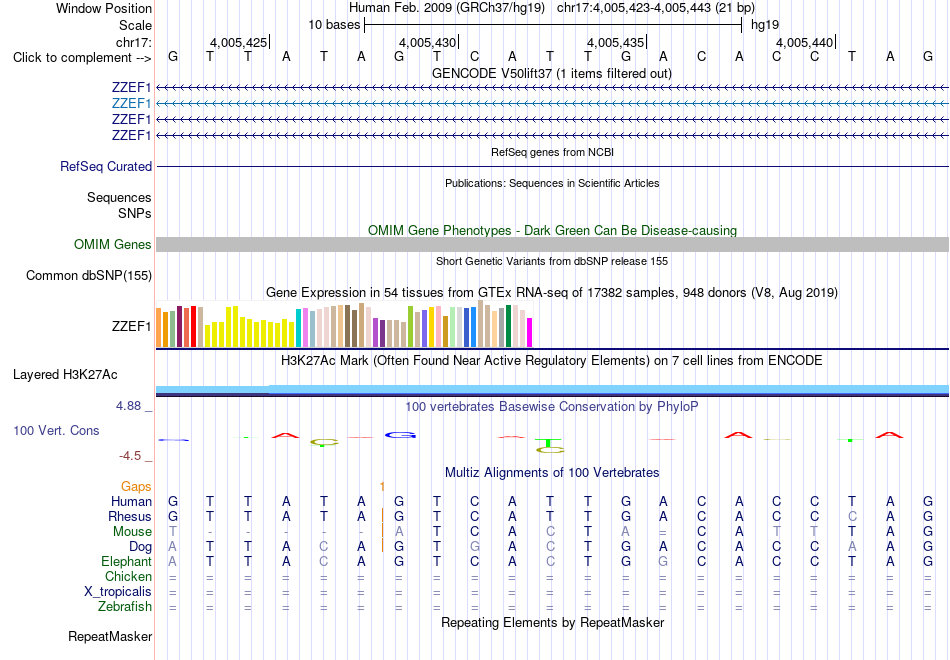
Task: Select the Dog alignment row label
Action: [140, 547]
